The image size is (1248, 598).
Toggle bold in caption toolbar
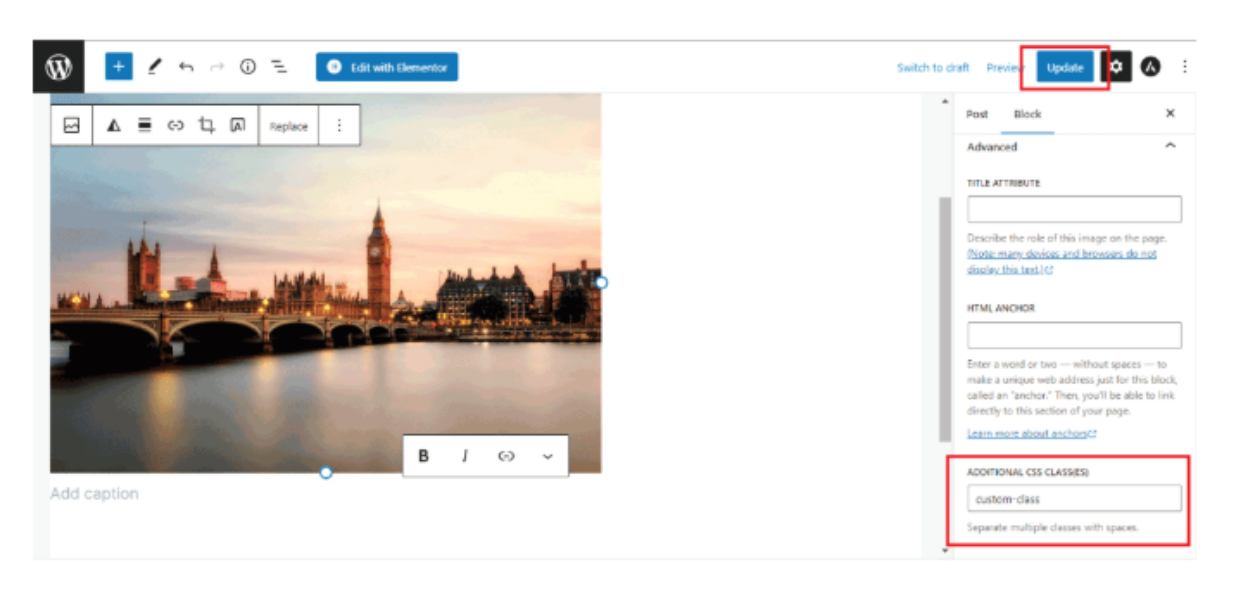(x=423, y=456)
